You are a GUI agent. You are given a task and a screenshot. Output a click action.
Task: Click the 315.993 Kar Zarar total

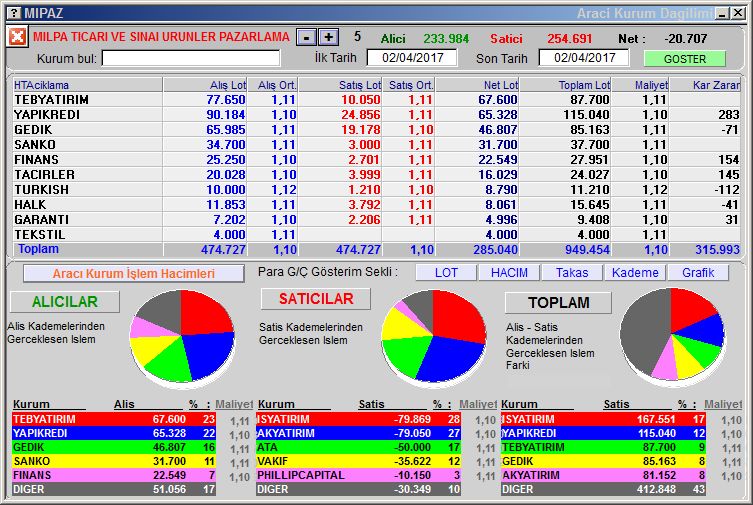click(717, 250)
